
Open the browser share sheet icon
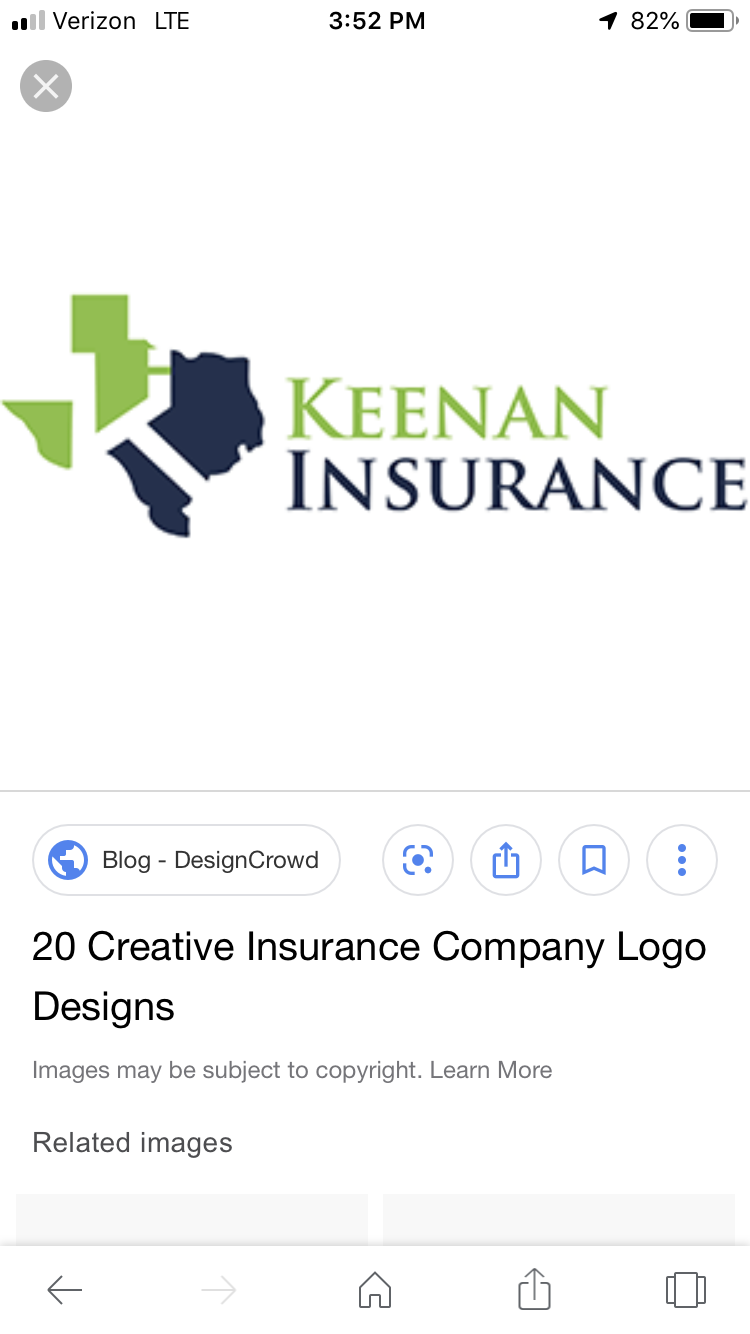point(534,1287)
